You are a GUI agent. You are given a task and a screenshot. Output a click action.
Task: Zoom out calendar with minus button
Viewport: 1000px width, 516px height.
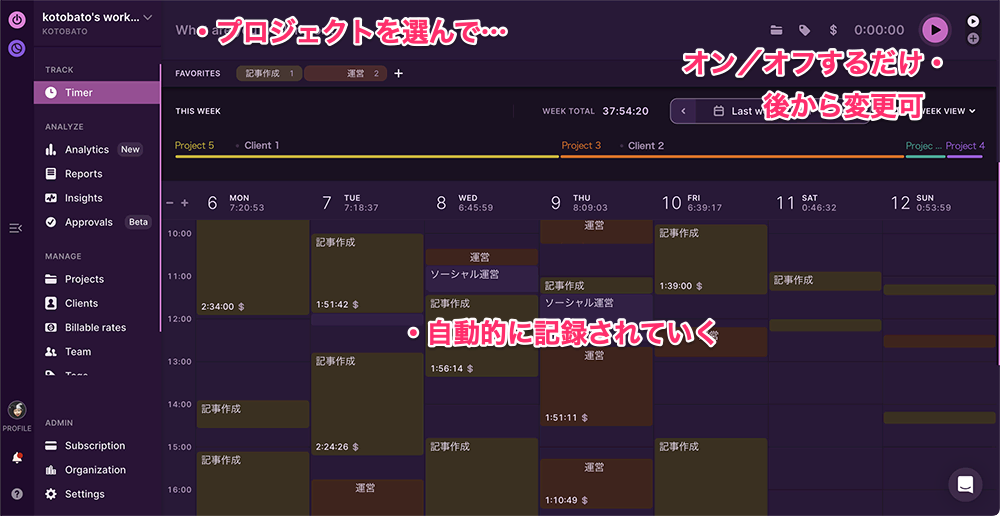[x=170, y=203]
